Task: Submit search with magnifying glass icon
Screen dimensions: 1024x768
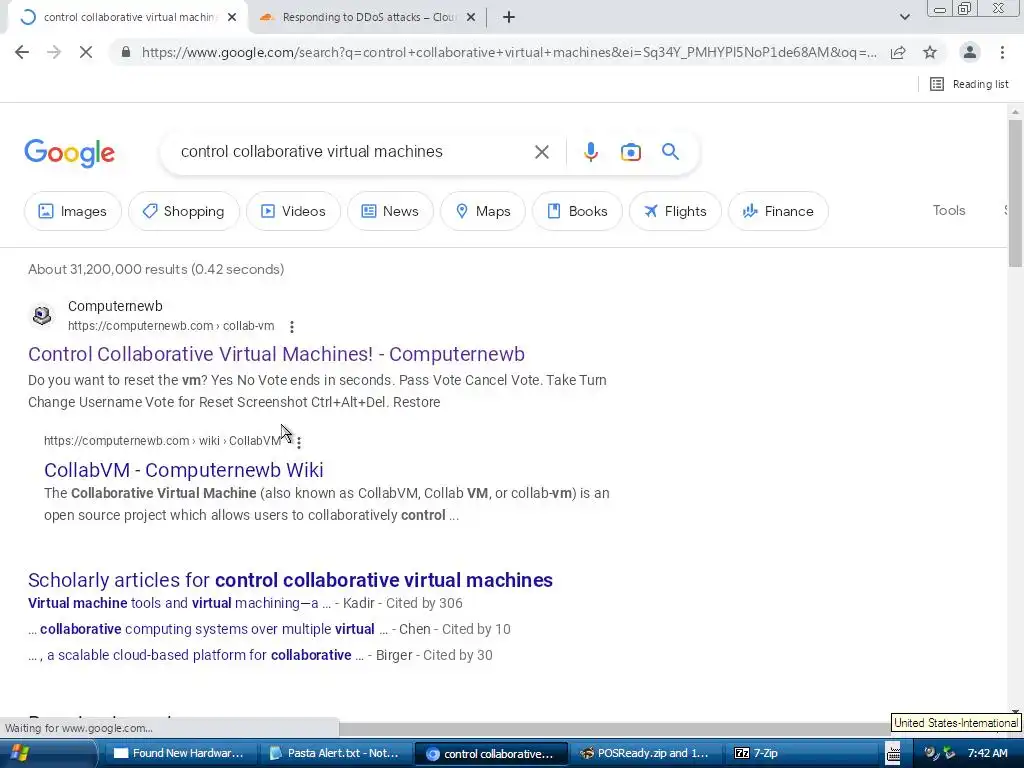Action: tap(670, 152)
